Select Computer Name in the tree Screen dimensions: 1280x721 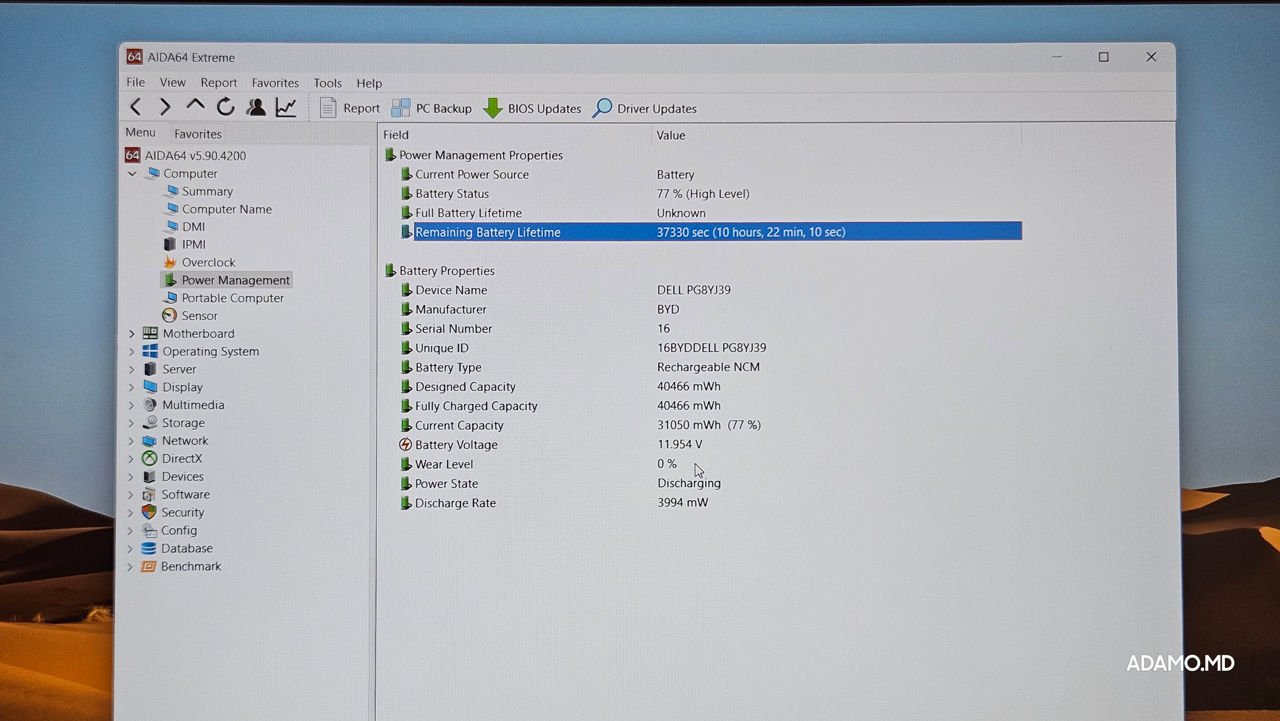tap(217, 209)
